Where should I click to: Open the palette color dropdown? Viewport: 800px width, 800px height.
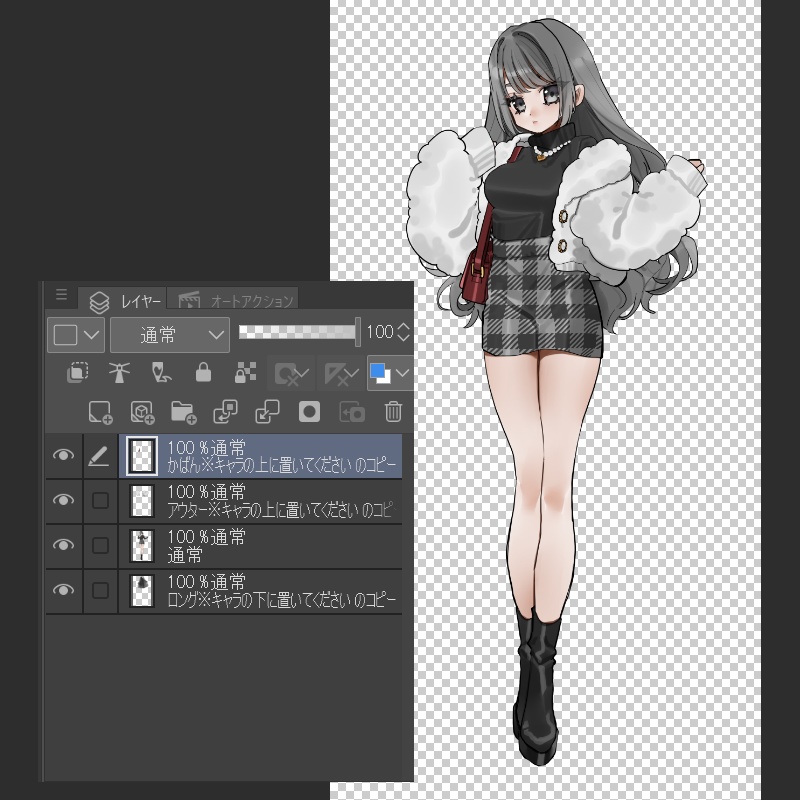tap(76, 335)
